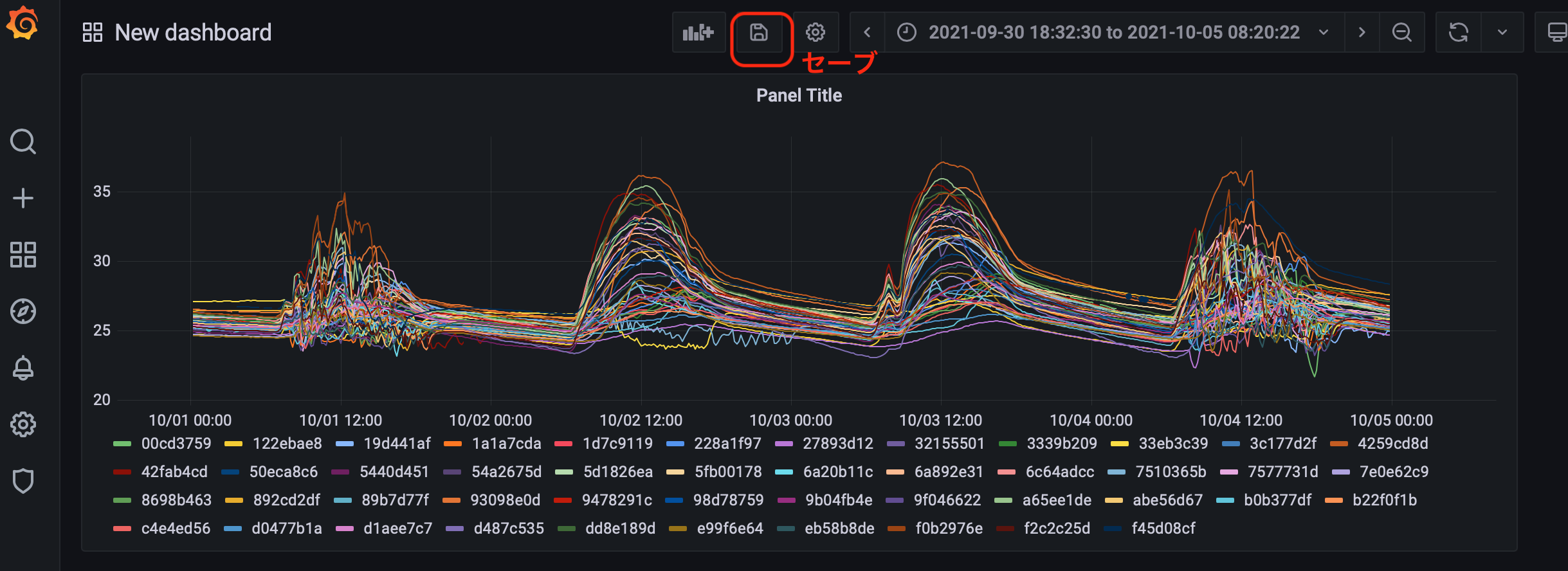Select legend entry 7e0e62c9

coord(1394,472)
